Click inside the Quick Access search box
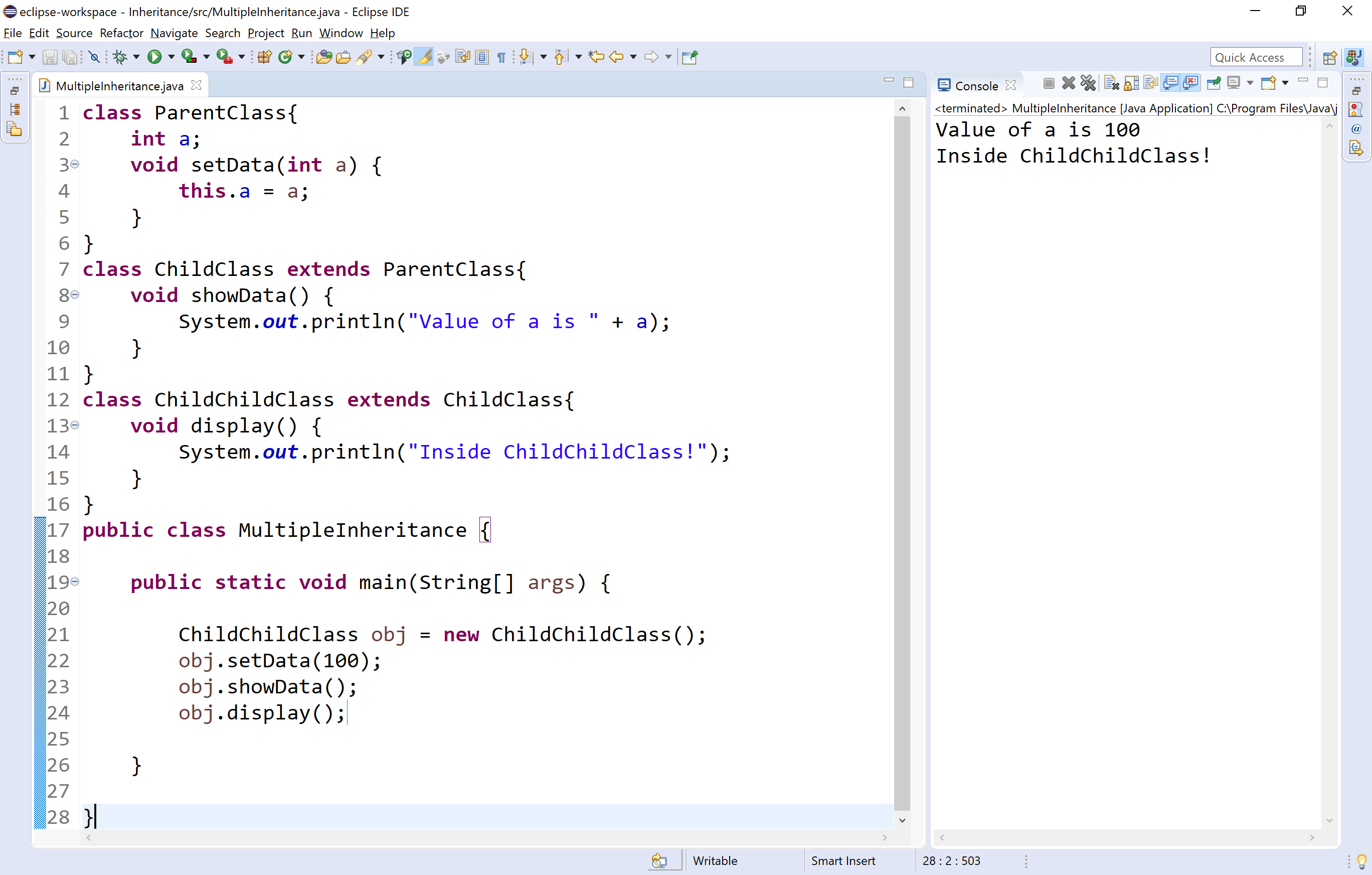The image size is (1372, 875). (1256, 56)
